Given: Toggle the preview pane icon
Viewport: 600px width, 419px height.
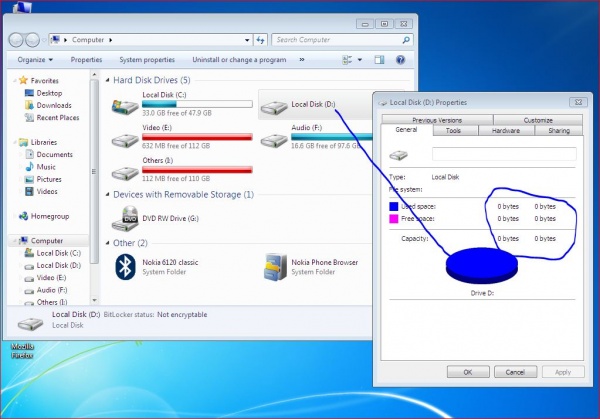Looking at the screenshot, I should point(379,60).
